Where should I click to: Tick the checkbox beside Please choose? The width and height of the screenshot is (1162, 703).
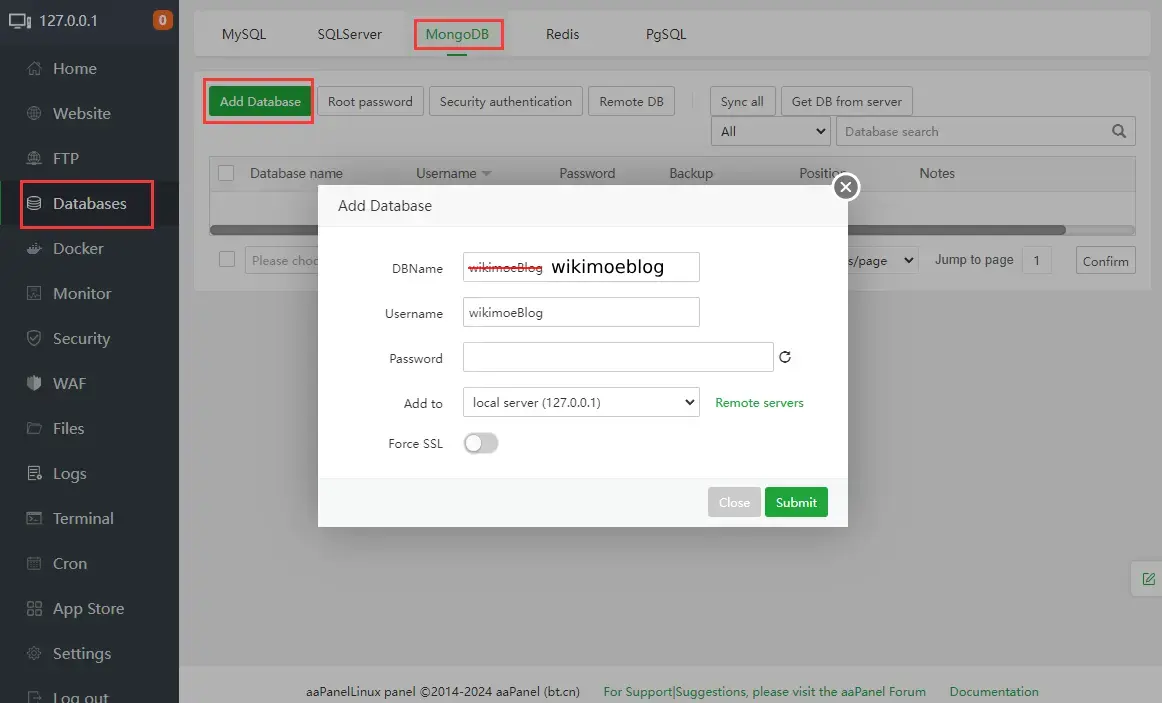point(227,260)
